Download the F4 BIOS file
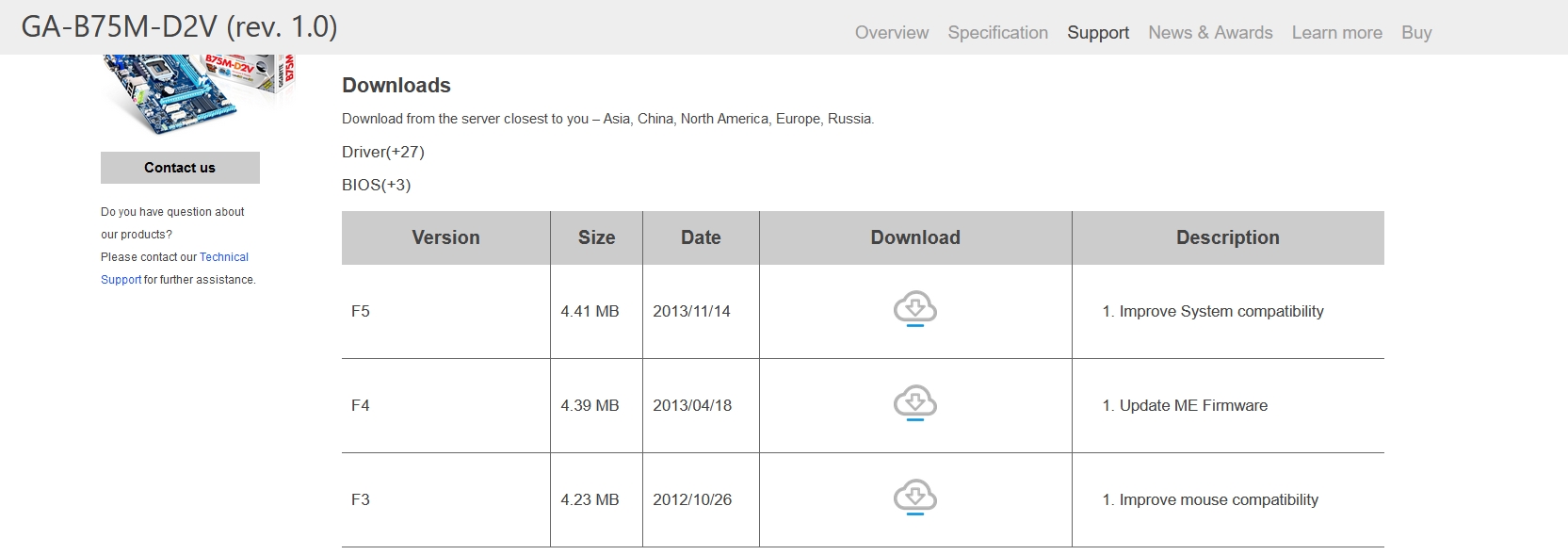Viewport: 1568px width, 555px height. pos(914,403)
